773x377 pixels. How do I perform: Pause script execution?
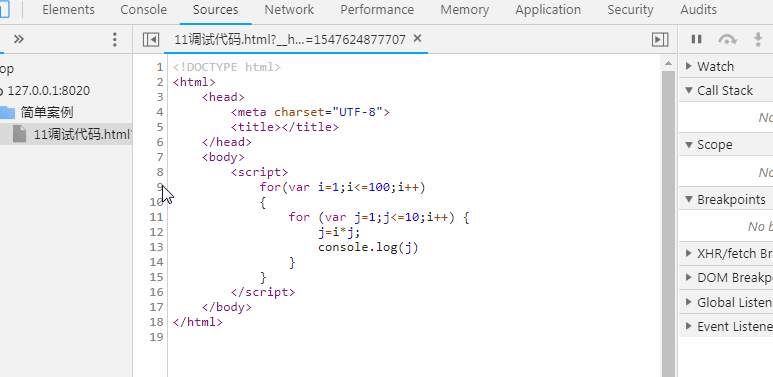[x=697, y=39]
